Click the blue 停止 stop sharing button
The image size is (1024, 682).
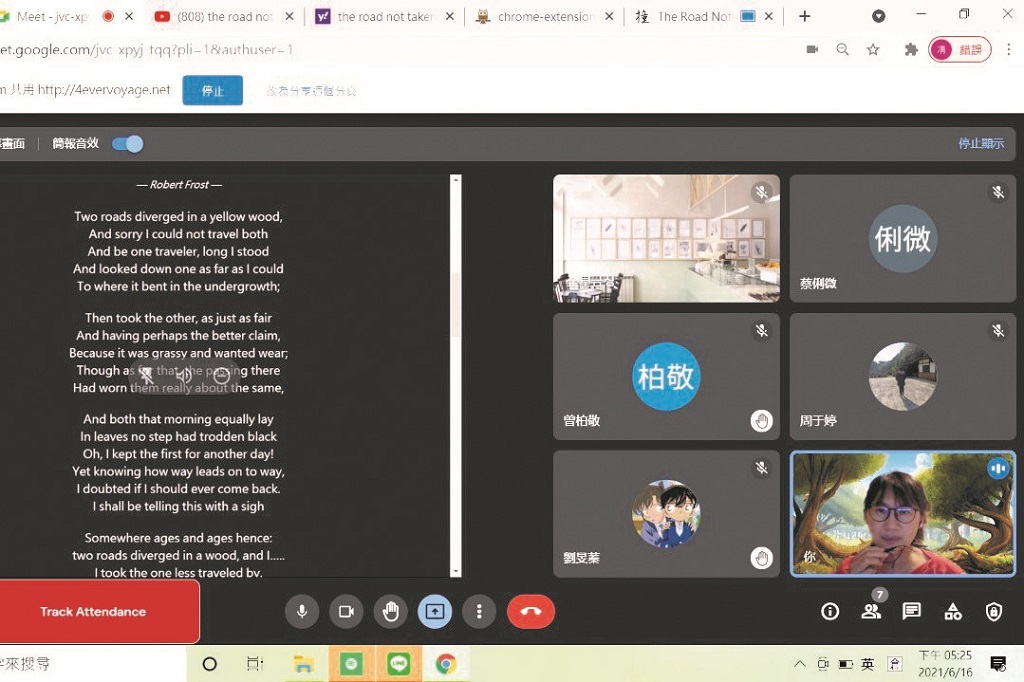coord(212,90)
